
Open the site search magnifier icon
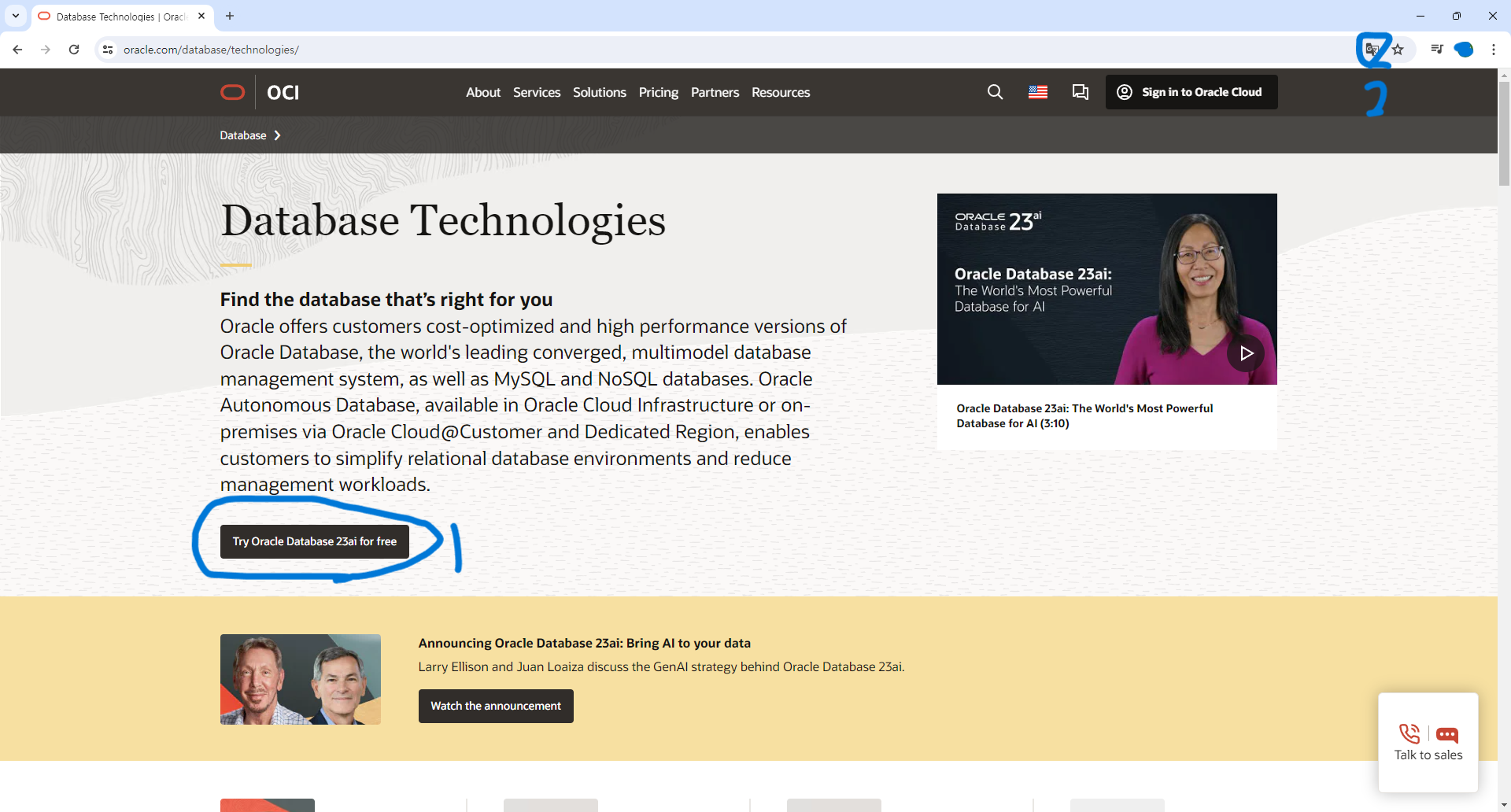995,92
